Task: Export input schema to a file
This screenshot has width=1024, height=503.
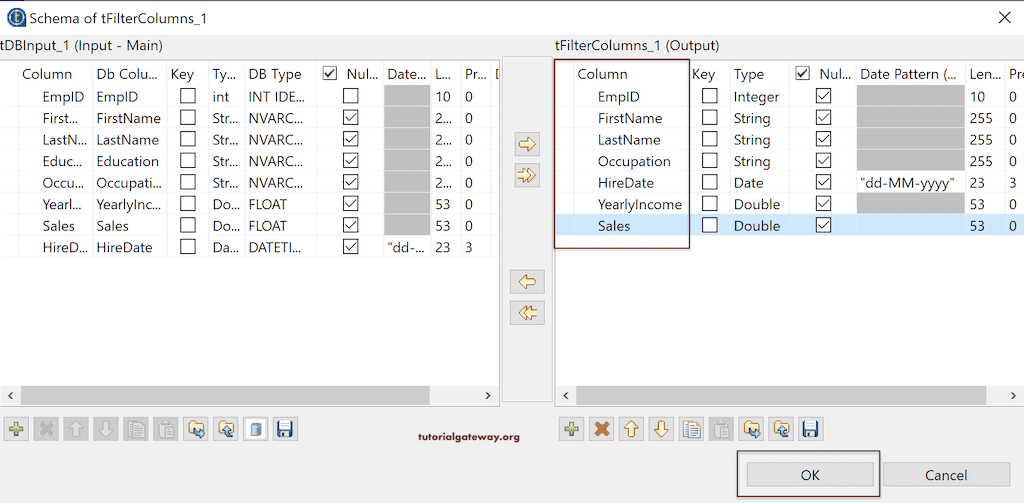Action: tap(227, 429)
